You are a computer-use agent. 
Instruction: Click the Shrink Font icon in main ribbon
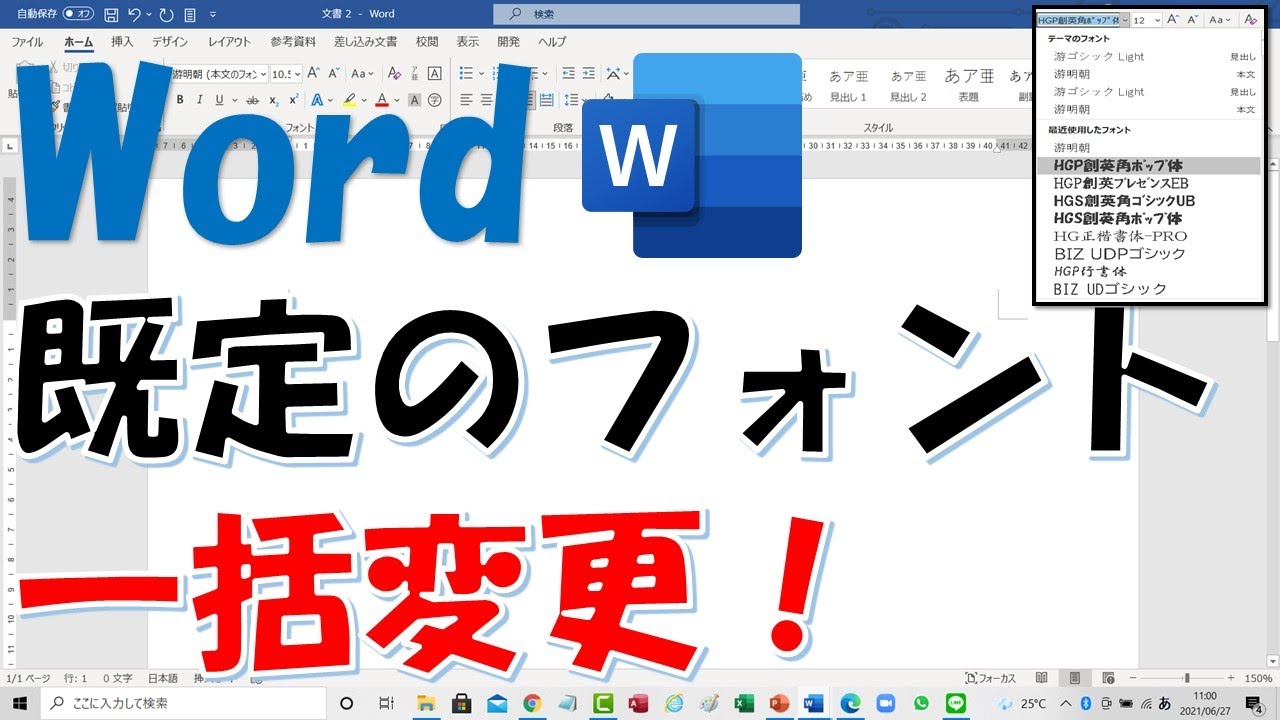click(x=334, y=74)
